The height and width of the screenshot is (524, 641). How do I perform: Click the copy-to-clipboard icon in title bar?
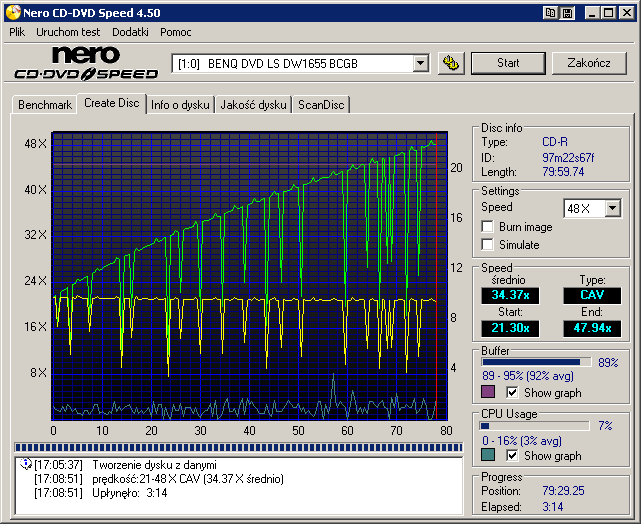(550, 13)
